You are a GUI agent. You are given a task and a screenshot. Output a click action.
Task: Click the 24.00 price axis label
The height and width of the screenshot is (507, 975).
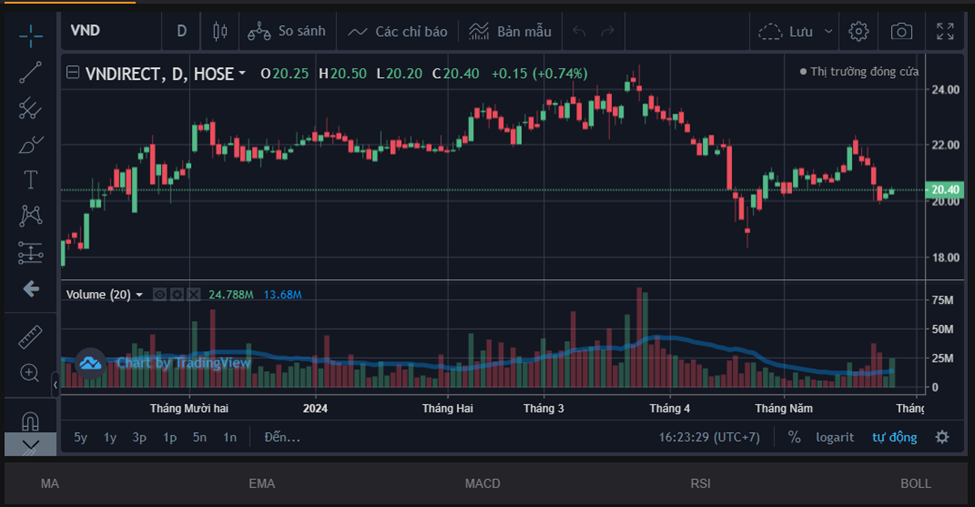945,90
